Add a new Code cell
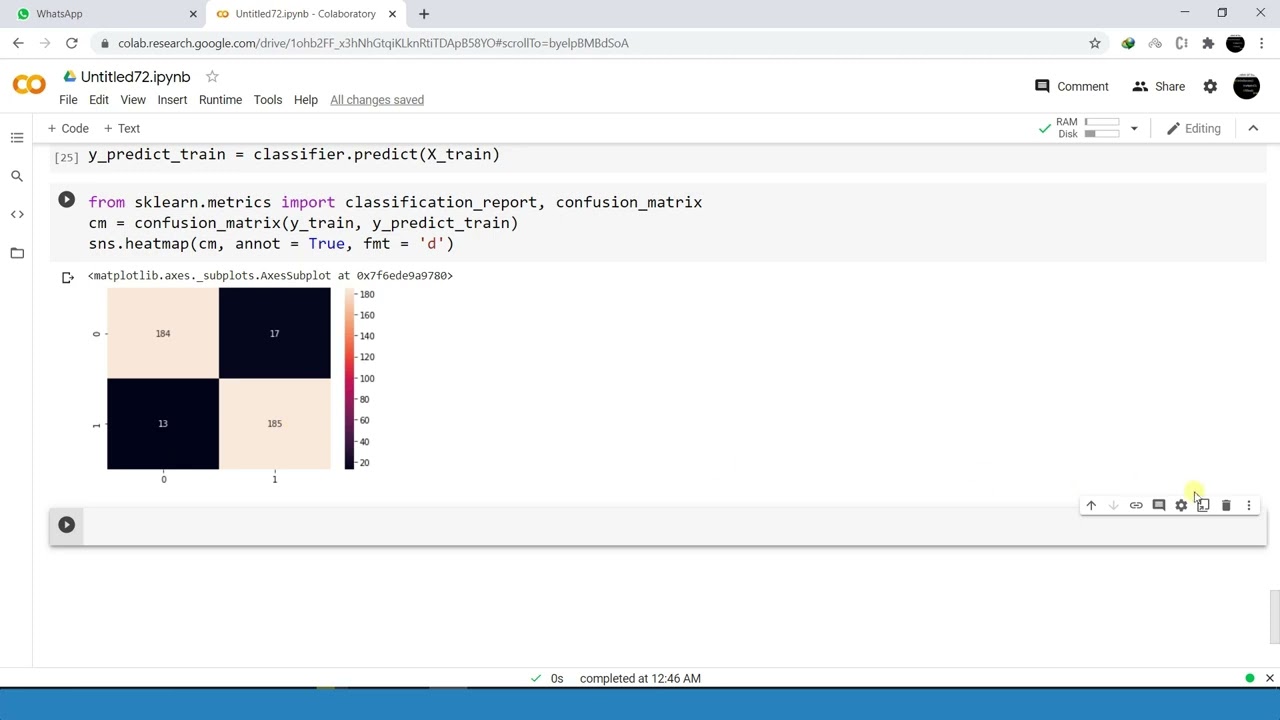This screenshot has height=720, width=1280. pos(68,128)
